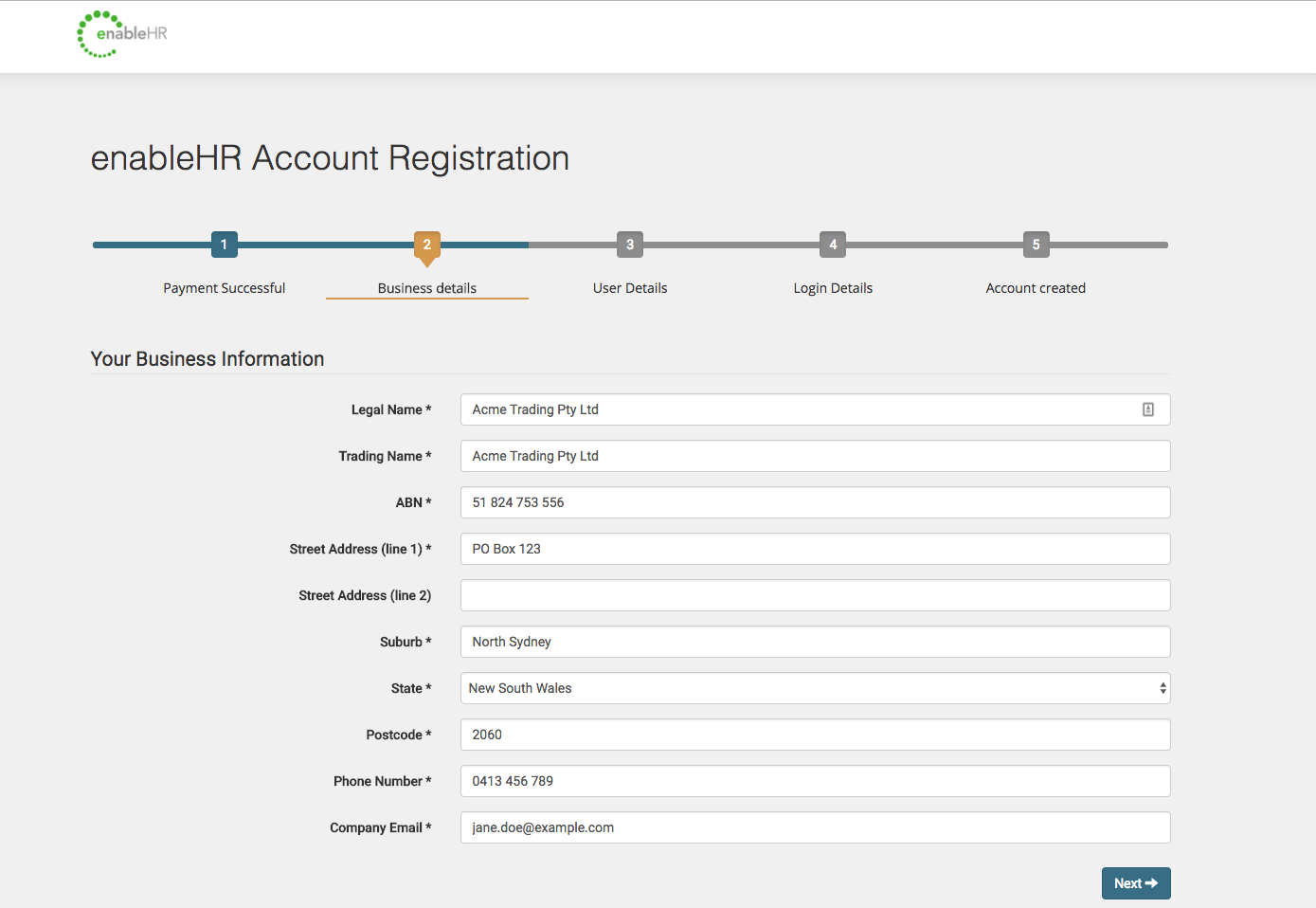Click the step 1 Payment Successful badge
The height and width of the screenshot is (908, 1316).
point(224,244)
